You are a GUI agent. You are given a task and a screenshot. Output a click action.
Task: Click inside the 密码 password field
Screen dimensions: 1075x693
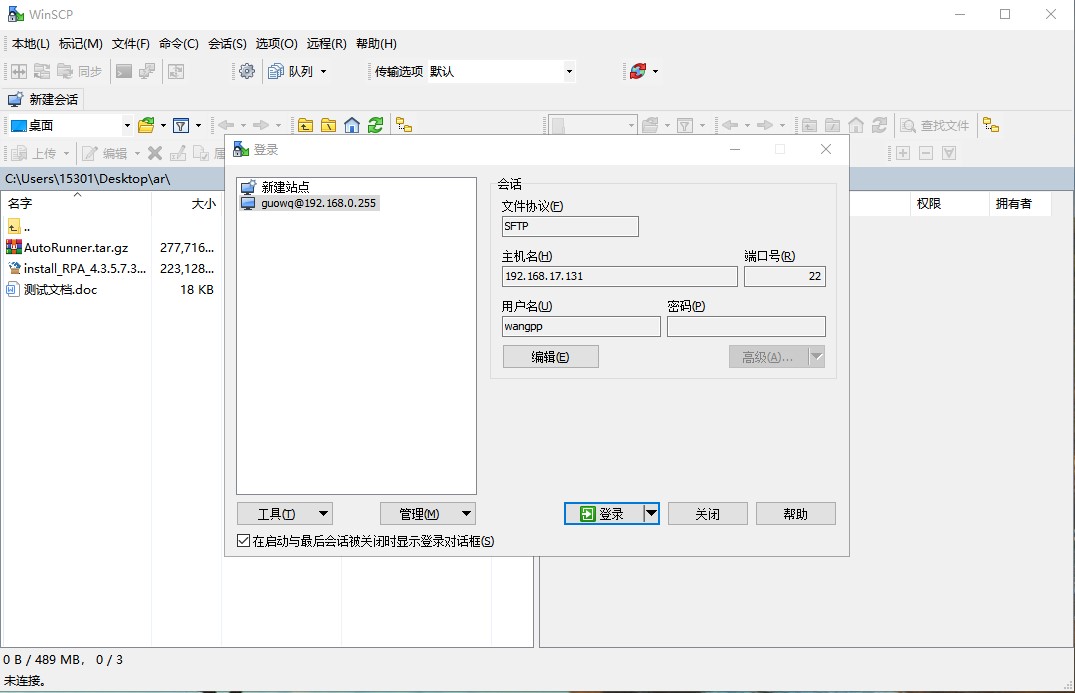(746, 326)
